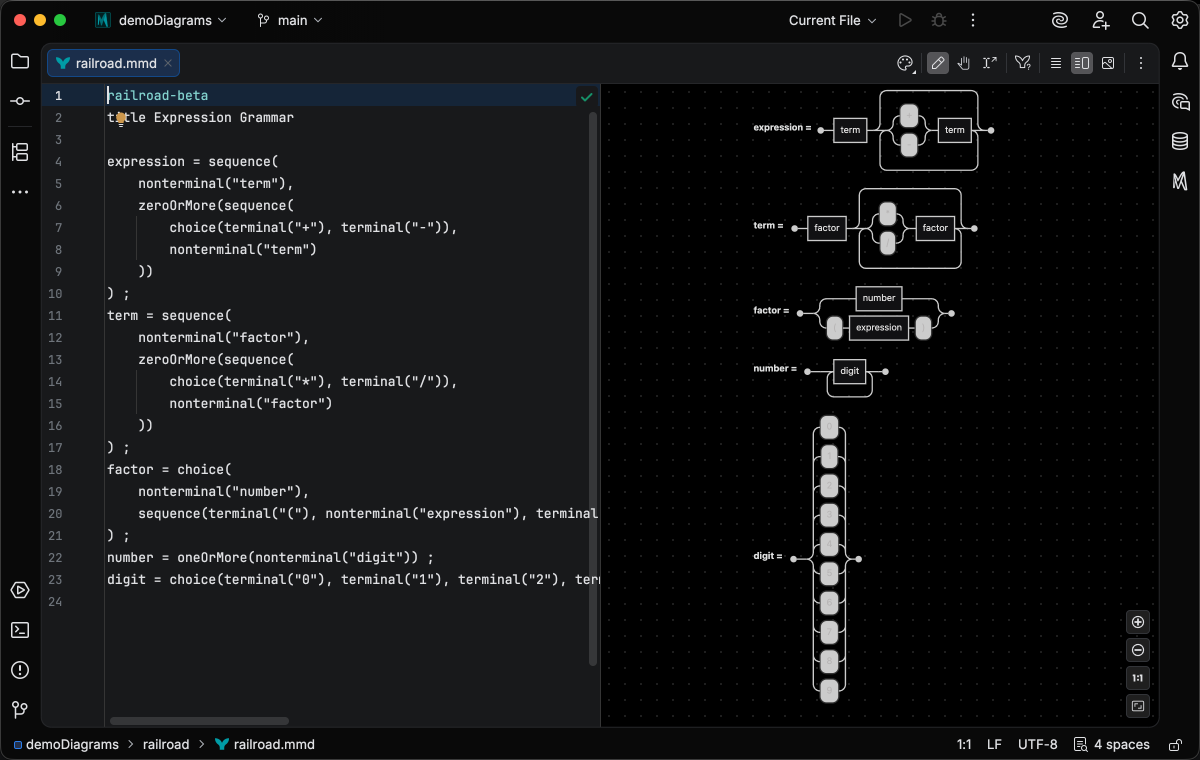The width and height of the screenshot is (1200, 760).
Task: Open the Project folder tool window
Action: [x=20, y=61]
